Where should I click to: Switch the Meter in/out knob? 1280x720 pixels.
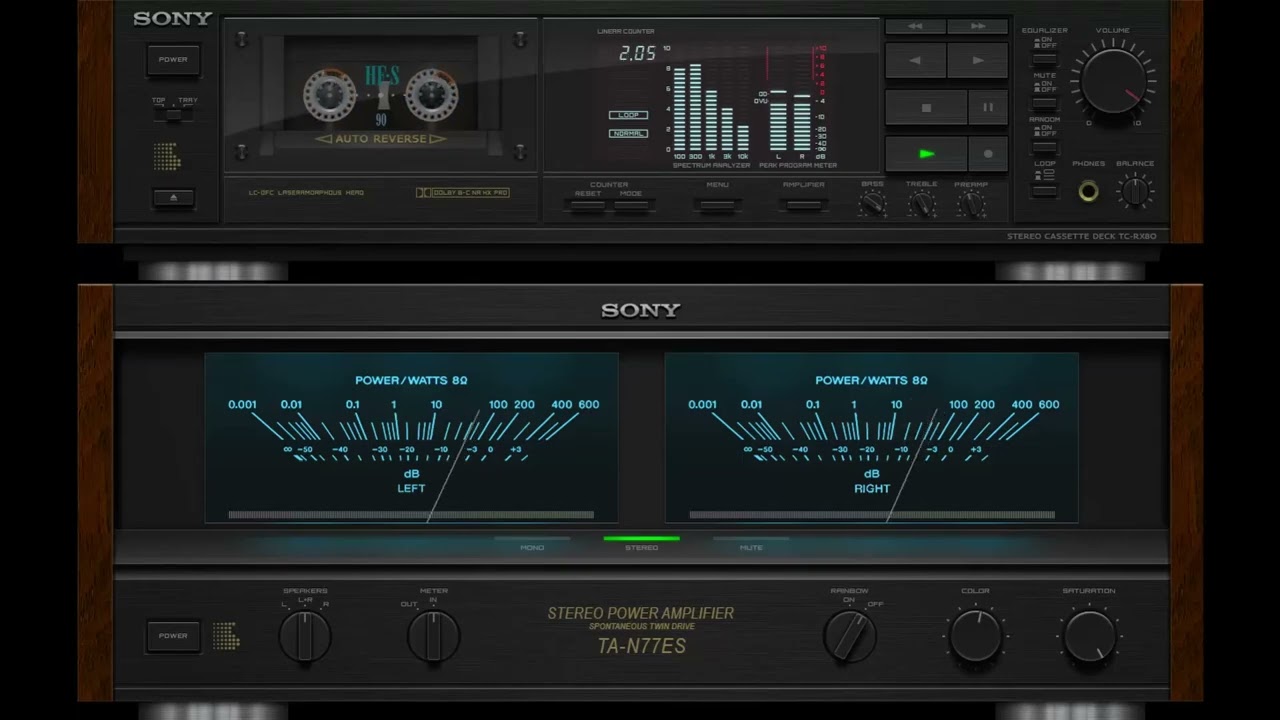coord(434,635)
